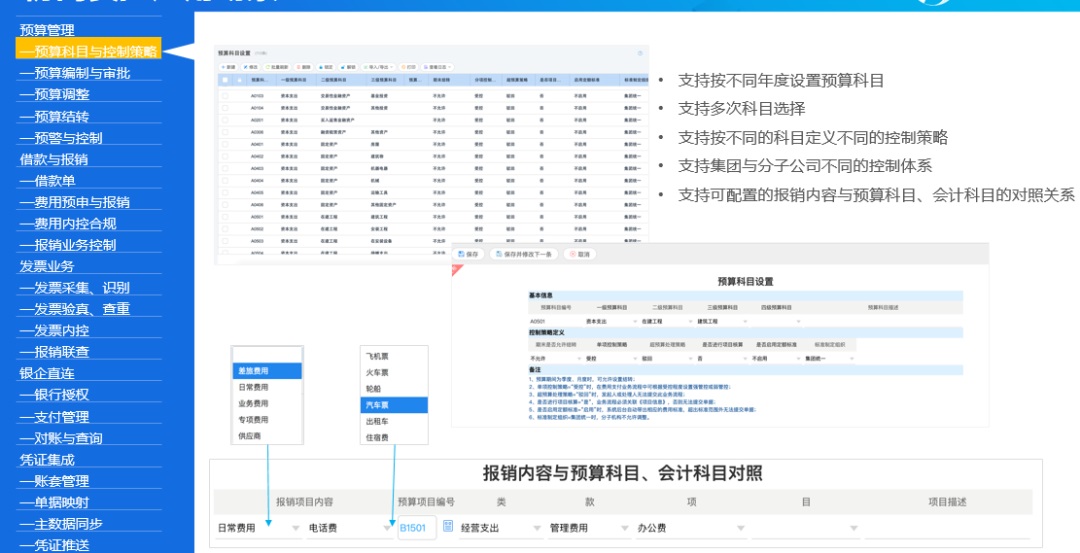
Task: Open the 电话费 dropdown
Action: 350,528
